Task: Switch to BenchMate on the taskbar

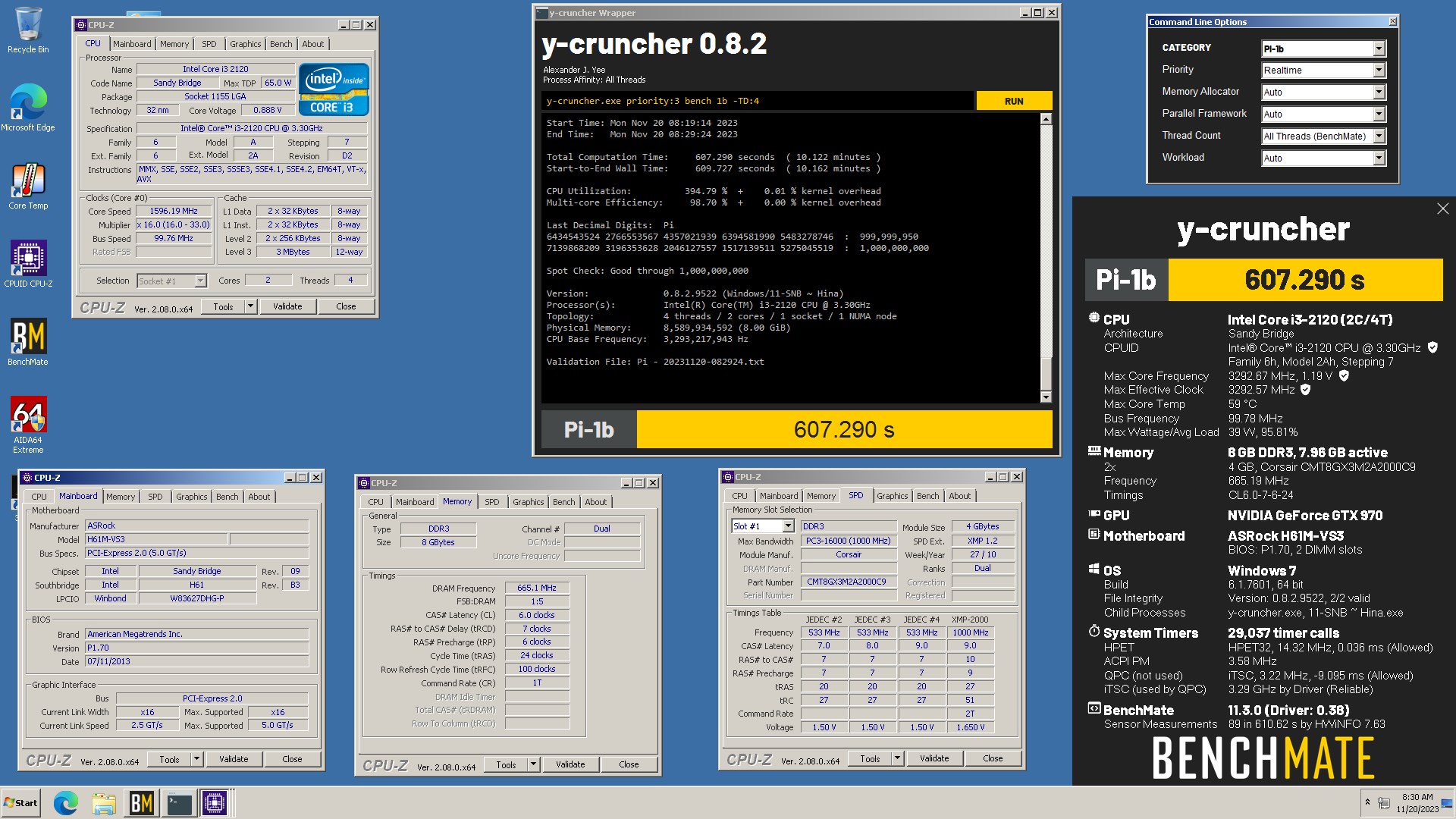Action: (142, 803)
